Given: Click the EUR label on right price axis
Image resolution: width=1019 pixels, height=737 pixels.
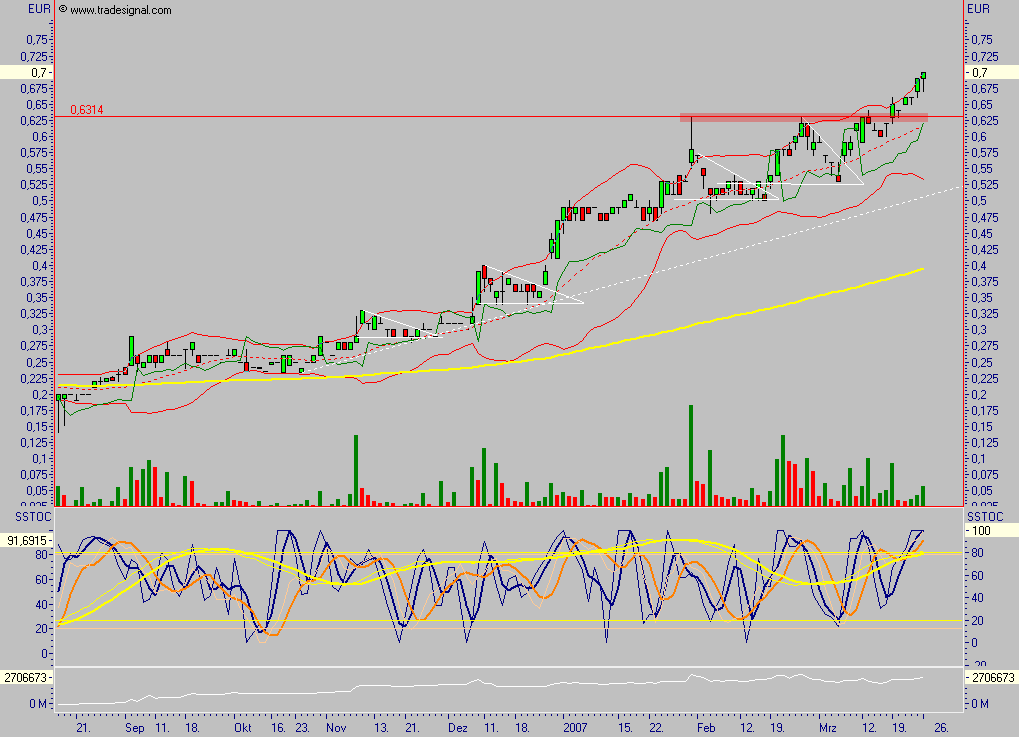Looking at the screenshot, I should pos(980,8).
